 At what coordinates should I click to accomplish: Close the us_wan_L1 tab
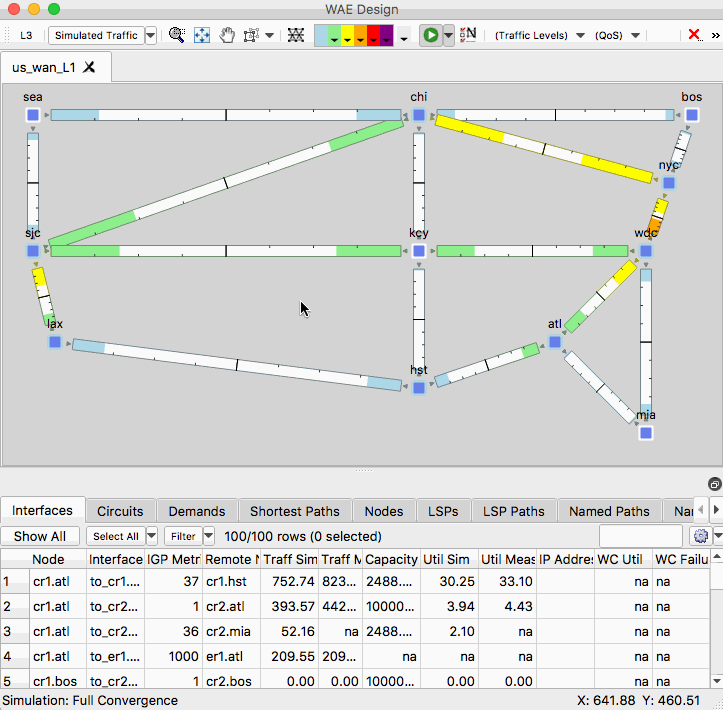pyautogui.click(x=89, y=67)
